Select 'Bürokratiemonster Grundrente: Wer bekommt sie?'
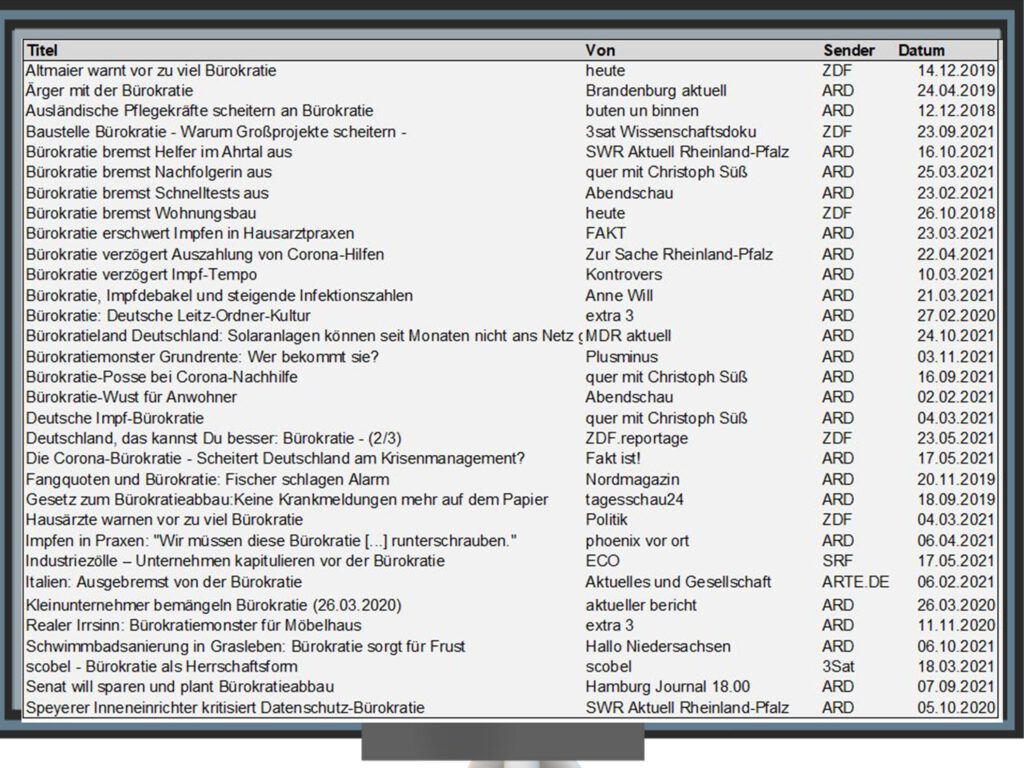 [x=511, y=357]
